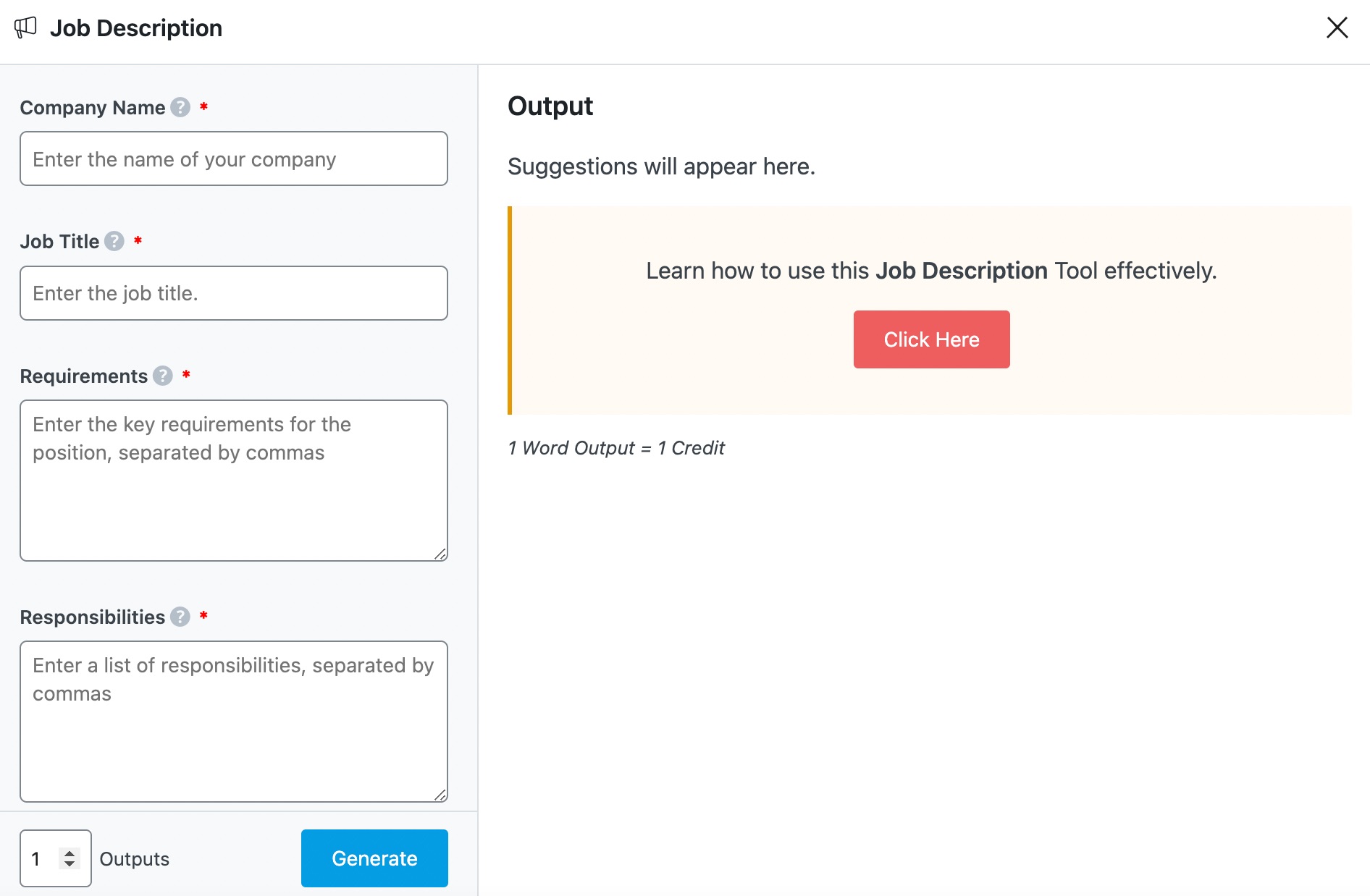
Task: Close the Job Description dialog
Action: click(1337, 28)
